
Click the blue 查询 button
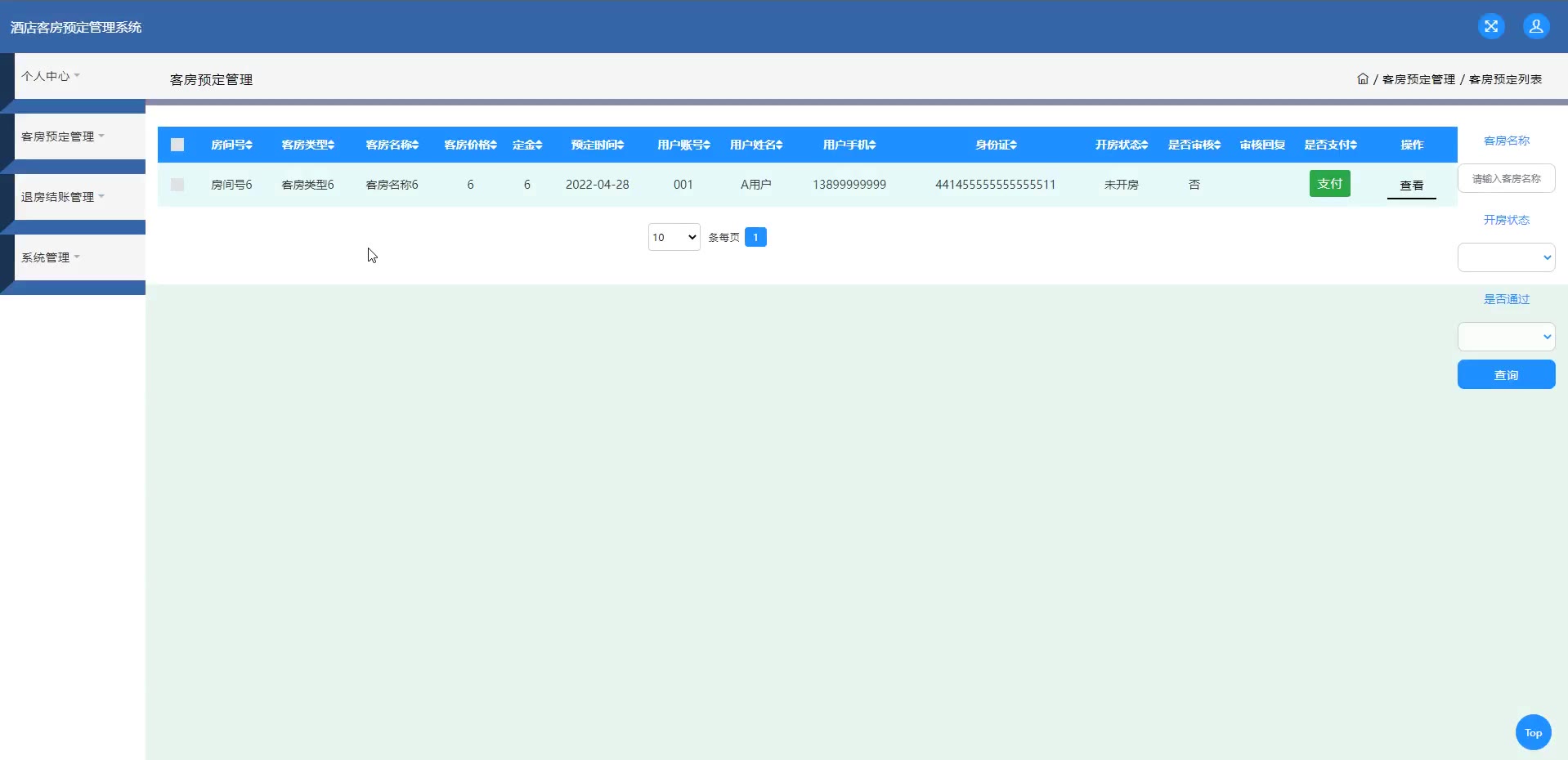coord(1506,374)
